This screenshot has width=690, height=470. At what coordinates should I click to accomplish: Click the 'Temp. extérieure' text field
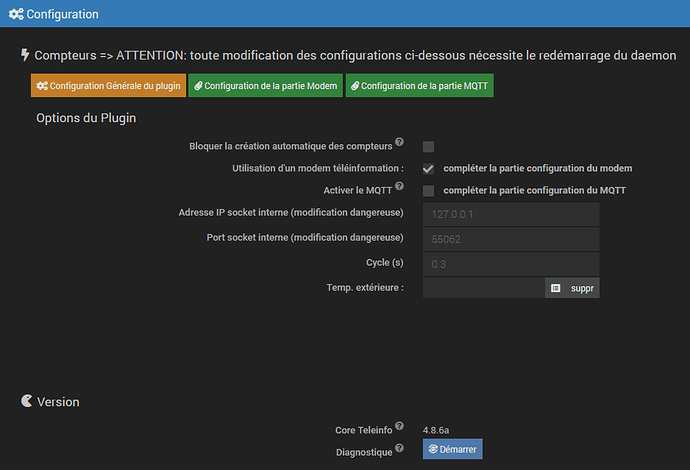tap(483, 288)
